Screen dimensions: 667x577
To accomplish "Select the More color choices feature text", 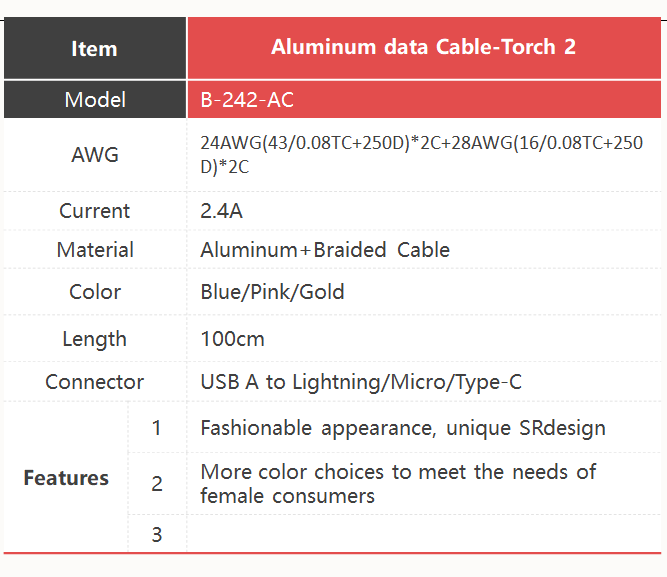I will coord(398,484).
